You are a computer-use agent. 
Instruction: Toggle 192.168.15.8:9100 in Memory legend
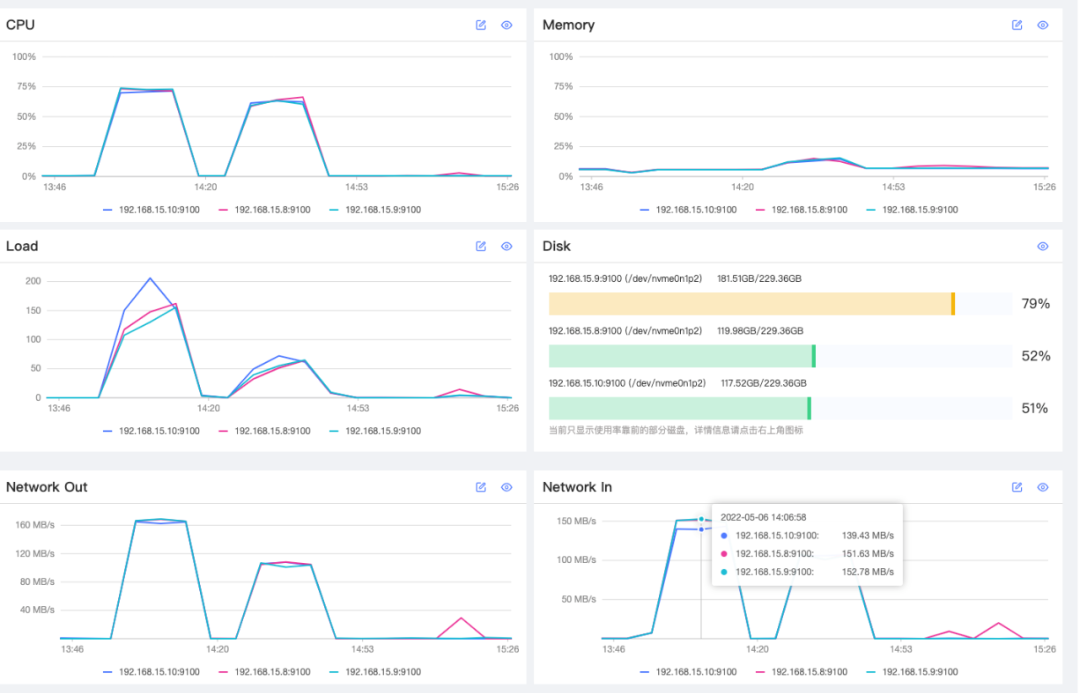tap(802, 209)
